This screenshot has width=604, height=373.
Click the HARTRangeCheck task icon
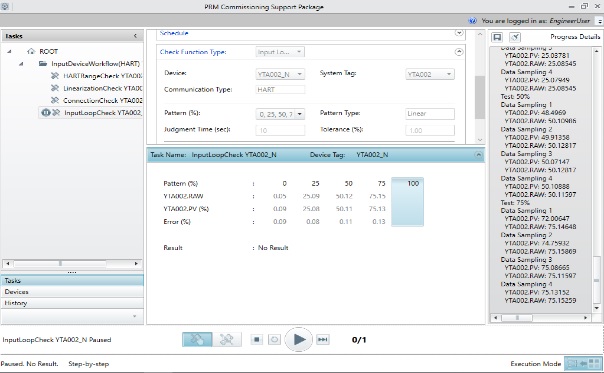click(x=55, y=76)
